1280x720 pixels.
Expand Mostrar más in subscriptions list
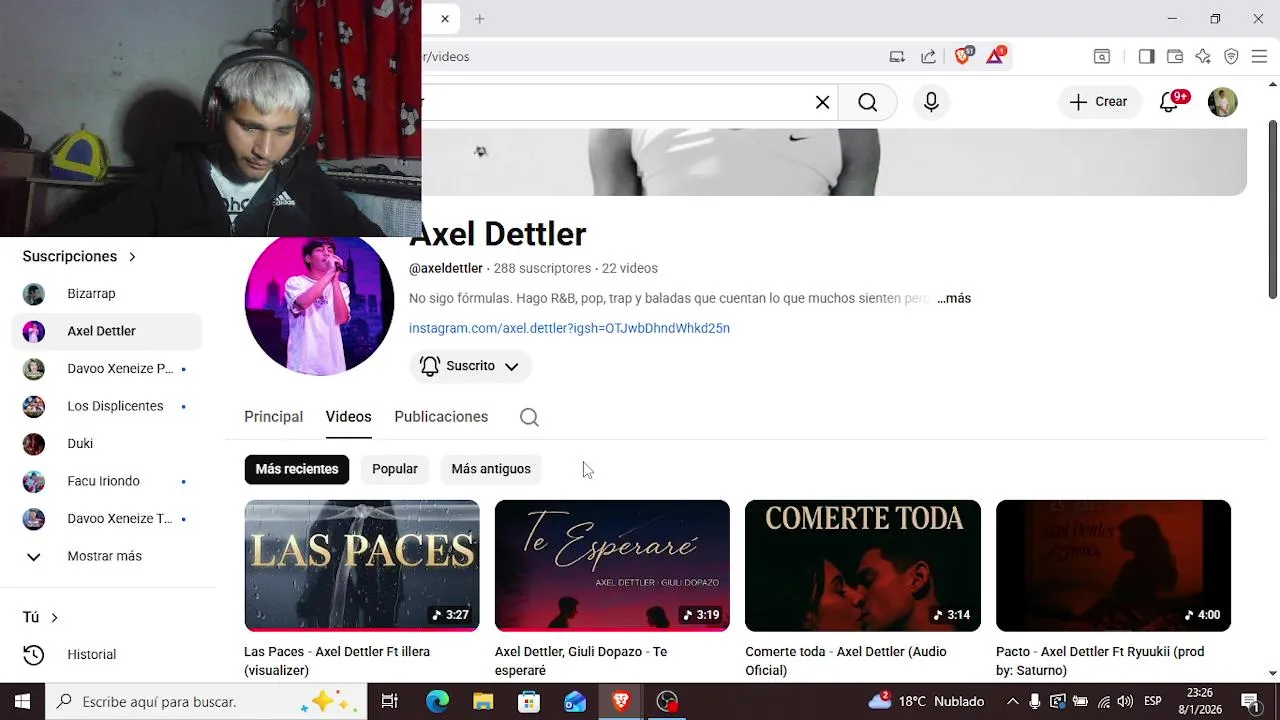pyautogui.click(x=104, y=556)
